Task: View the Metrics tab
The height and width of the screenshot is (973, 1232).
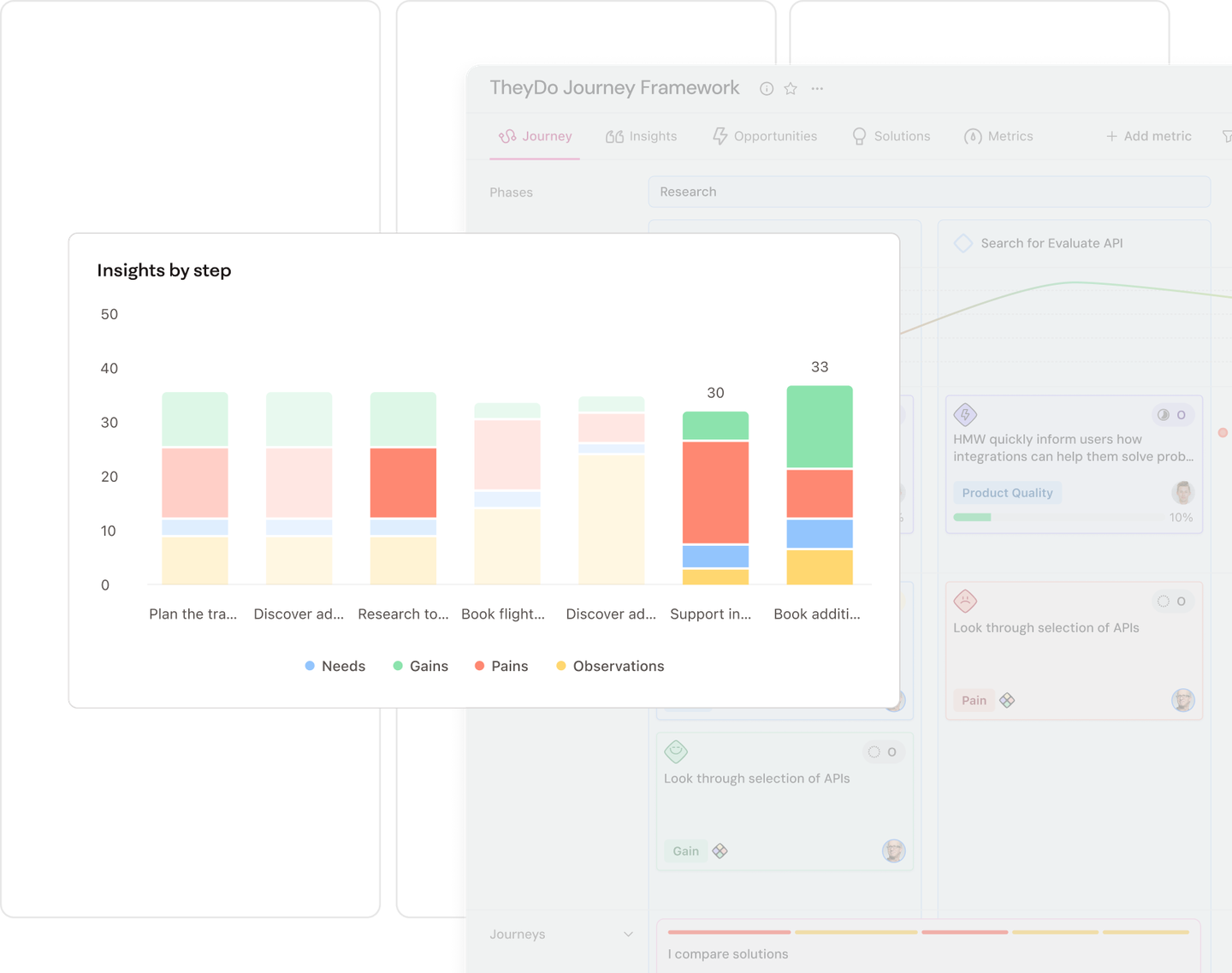Action: [998, 136]
